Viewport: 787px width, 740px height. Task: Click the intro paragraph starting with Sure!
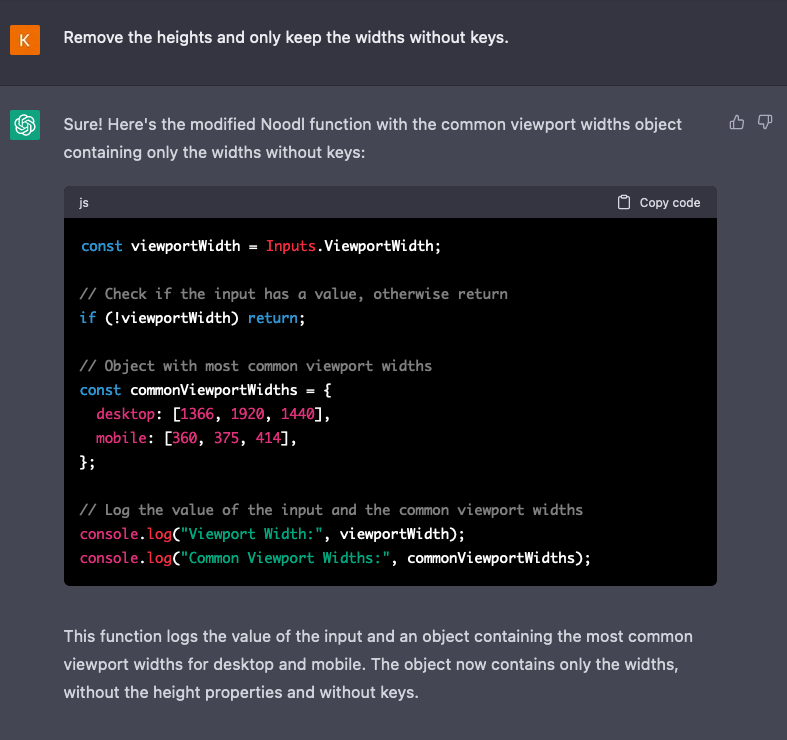(372, 138)
